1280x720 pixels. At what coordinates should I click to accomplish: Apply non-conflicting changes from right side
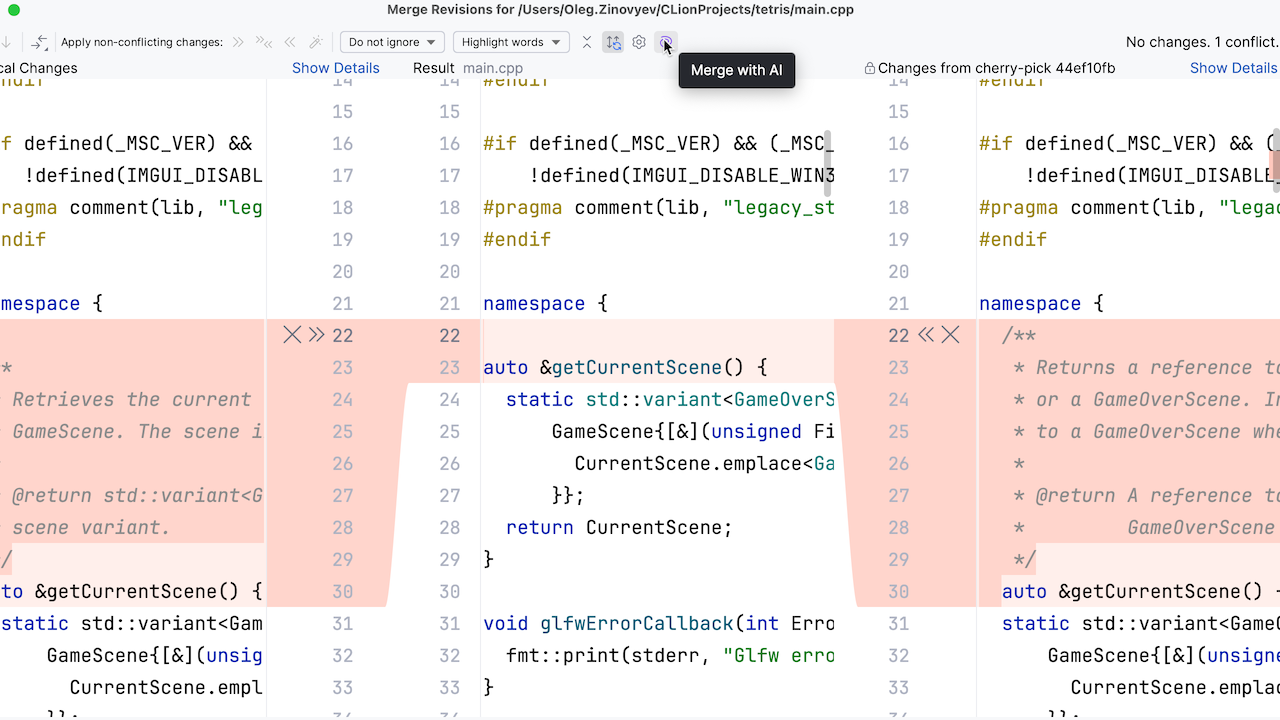(x=290, y=43)
